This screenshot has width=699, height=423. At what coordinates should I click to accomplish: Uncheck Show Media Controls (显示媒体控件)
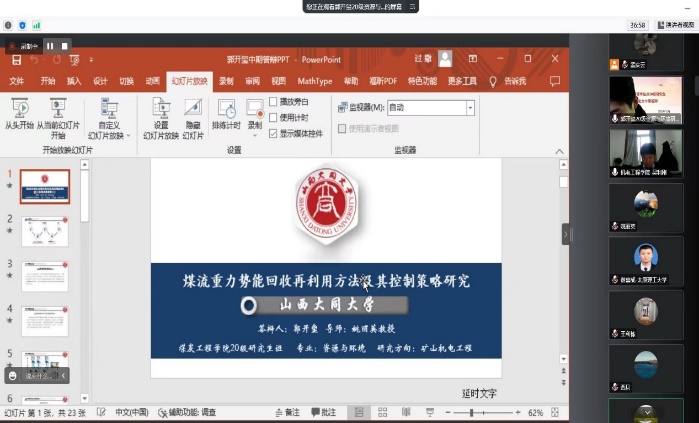pos(273,133)
